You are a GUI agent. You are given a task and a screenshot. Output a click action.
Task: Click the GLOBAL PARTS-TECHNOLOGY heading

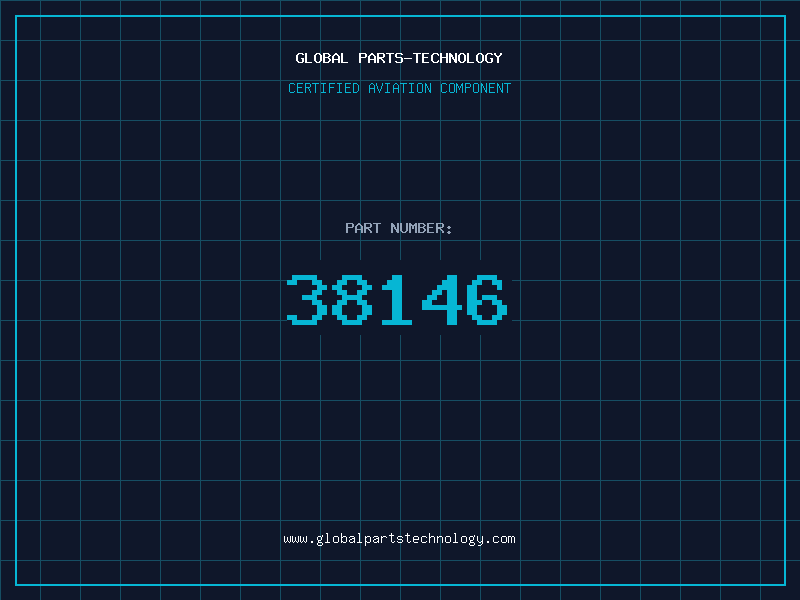click(399, 58)
